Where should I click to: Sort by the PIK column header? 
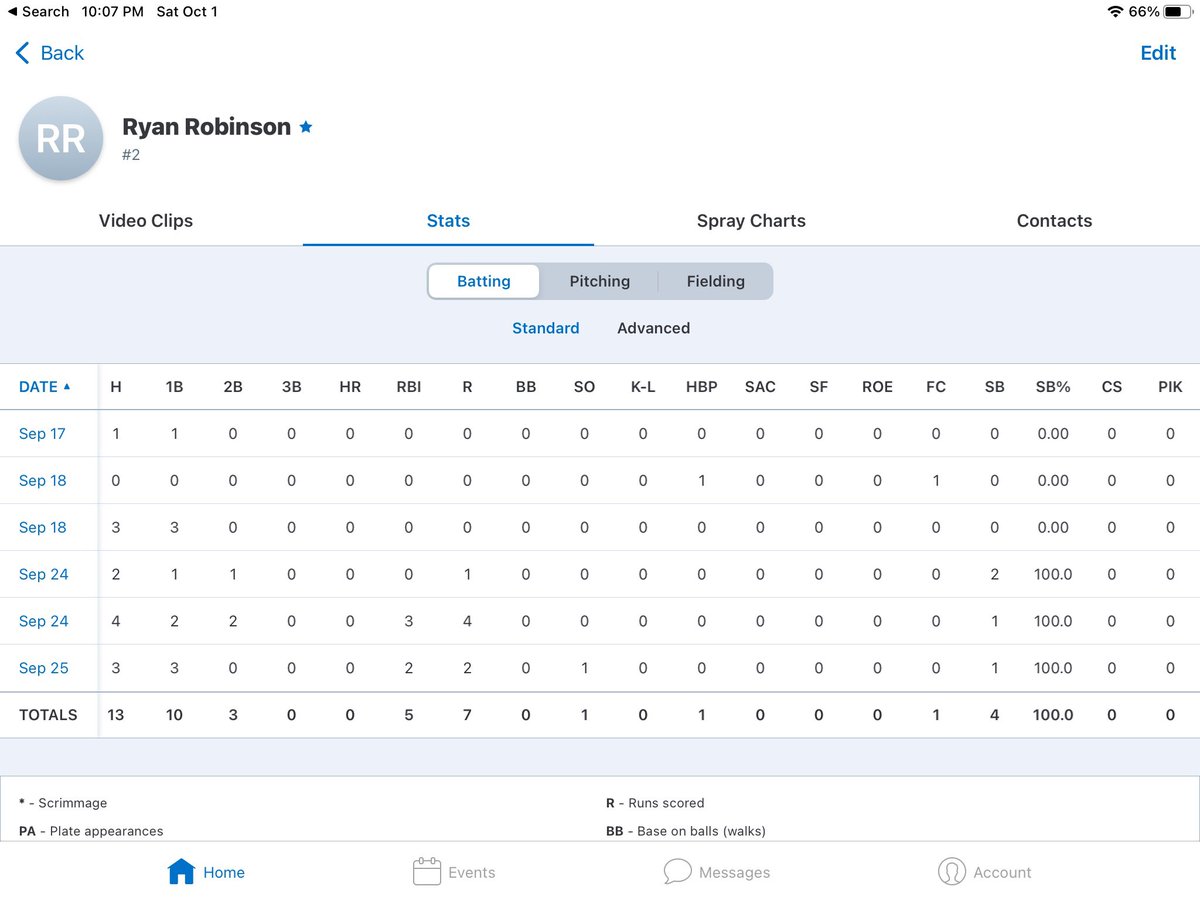[1170, 387]
